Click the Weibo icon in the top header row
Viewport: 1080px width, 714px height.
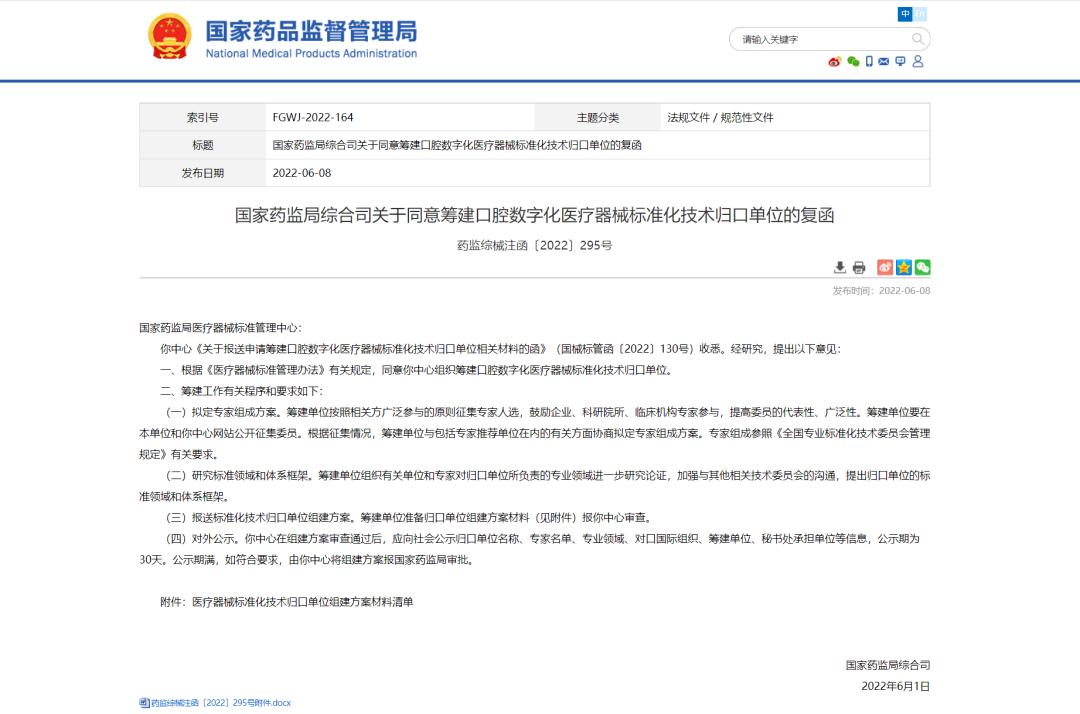point(833,62)
